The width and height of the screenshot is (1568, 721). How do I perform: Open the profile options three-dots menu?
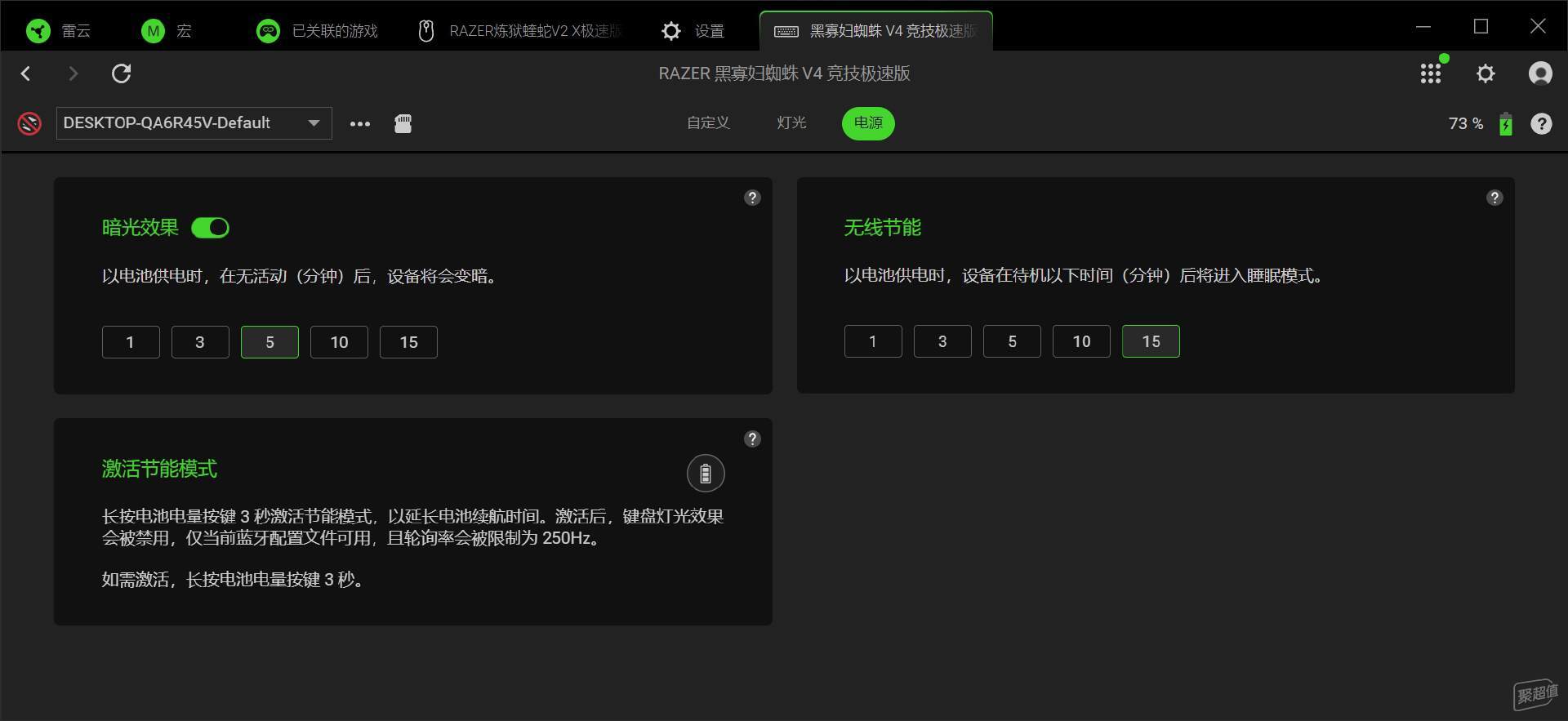coord(360,124)
